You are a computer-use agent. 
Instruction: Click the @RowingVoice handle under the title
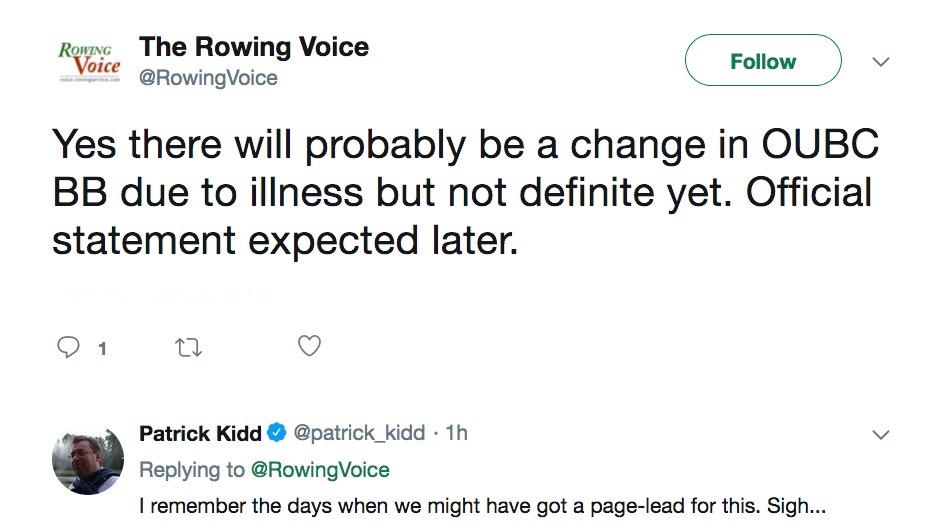pyautogui.click(x=209, y=77)
